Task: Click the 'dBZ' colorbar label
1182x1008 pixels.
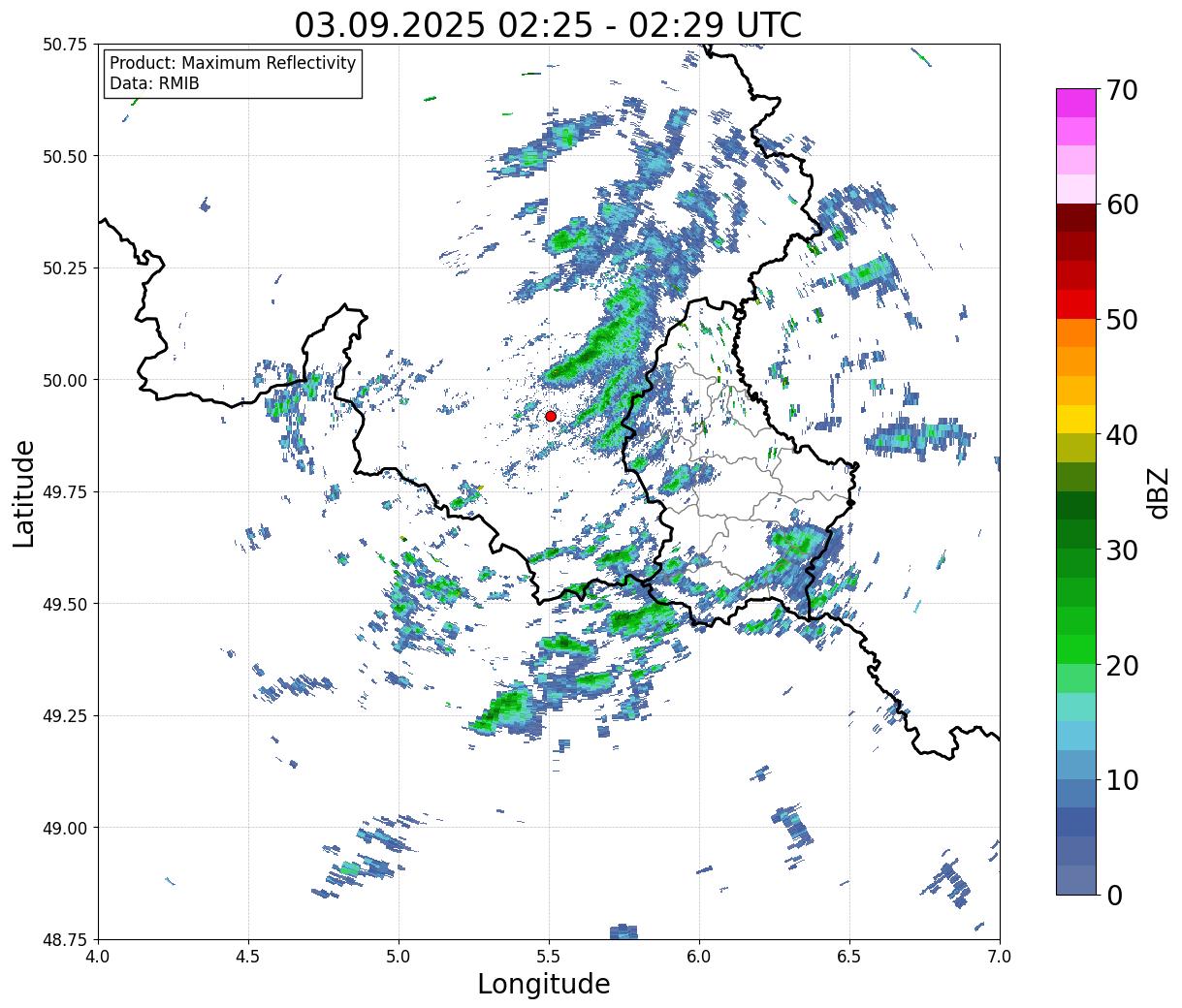Action: point(1159,491)
